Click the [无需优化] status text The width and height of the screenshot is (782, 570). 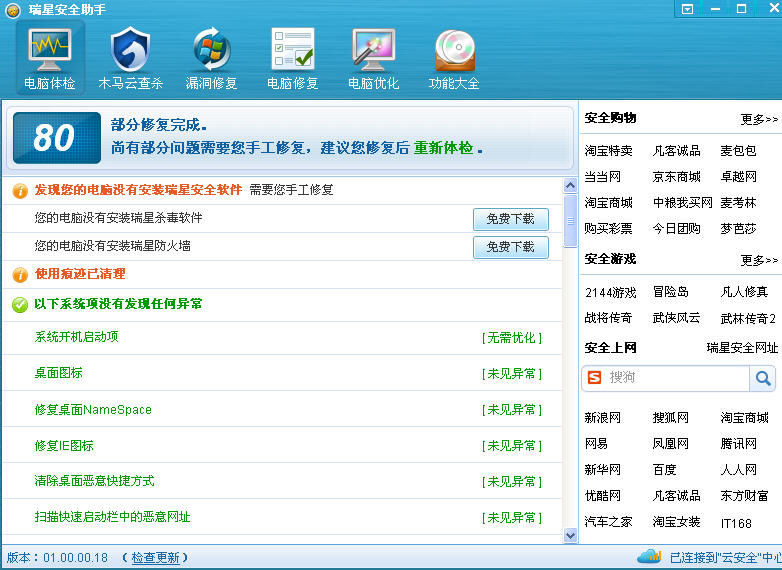click(x=512, y=338)
